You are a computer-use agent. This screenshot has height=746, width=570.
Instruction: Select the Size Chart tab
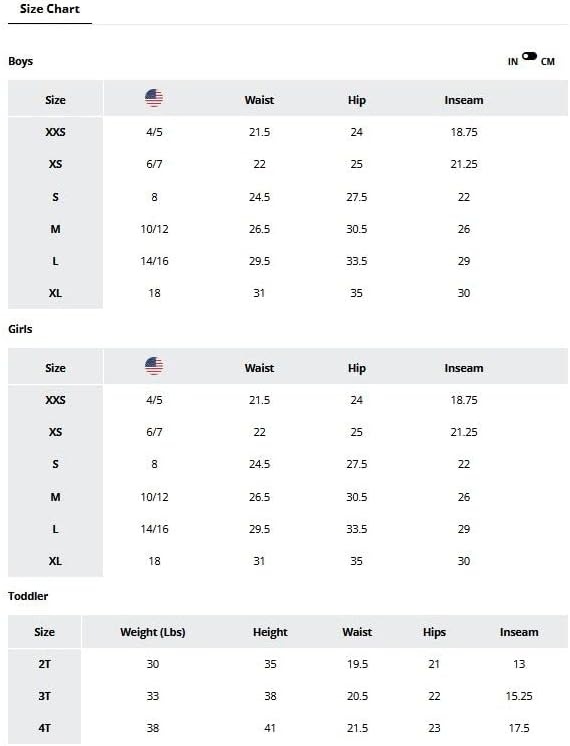click(50, 10)
